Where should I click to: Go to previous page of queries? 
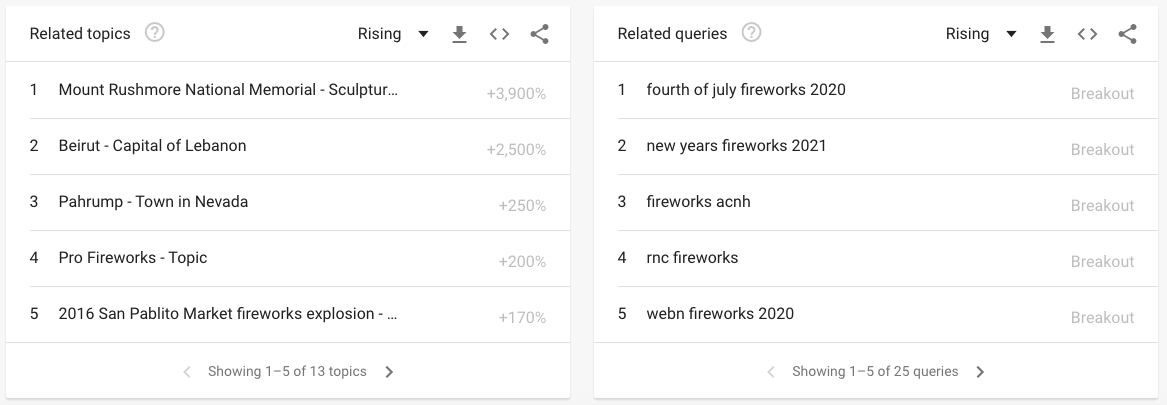pyautogui.click(x=771, y=371)
